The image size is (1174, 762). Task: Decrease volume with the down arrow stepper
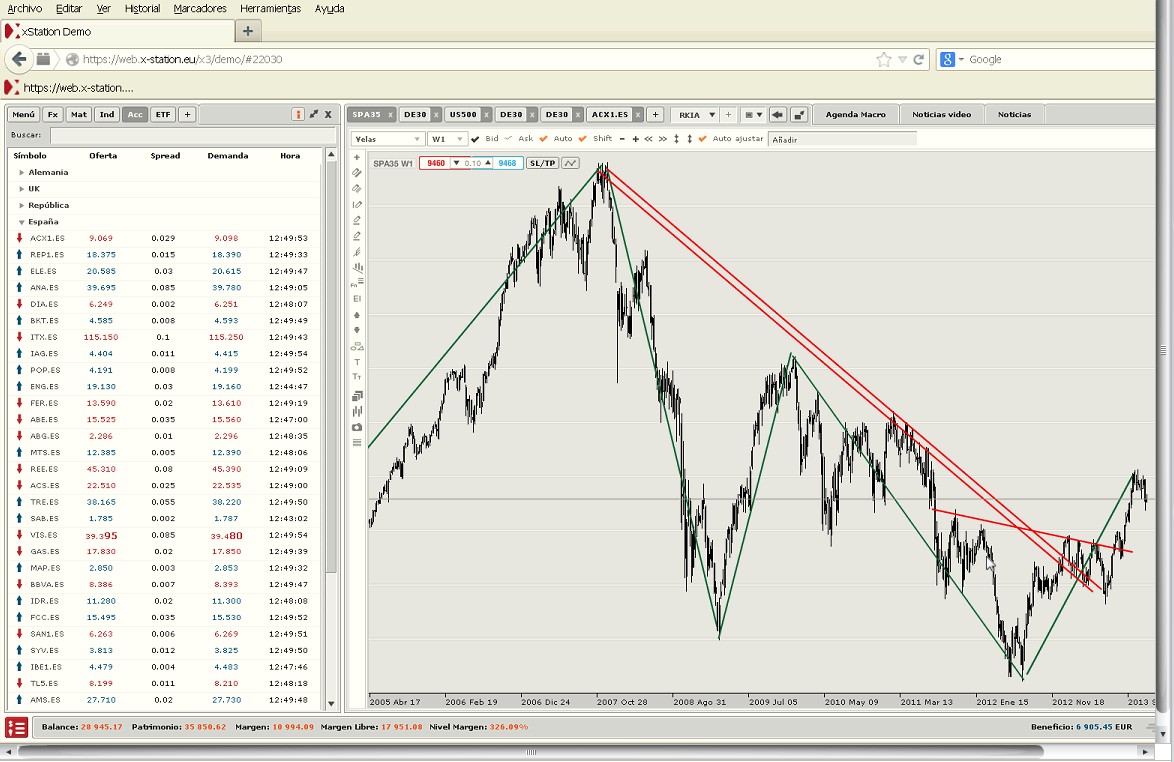[x=455, y=163]
